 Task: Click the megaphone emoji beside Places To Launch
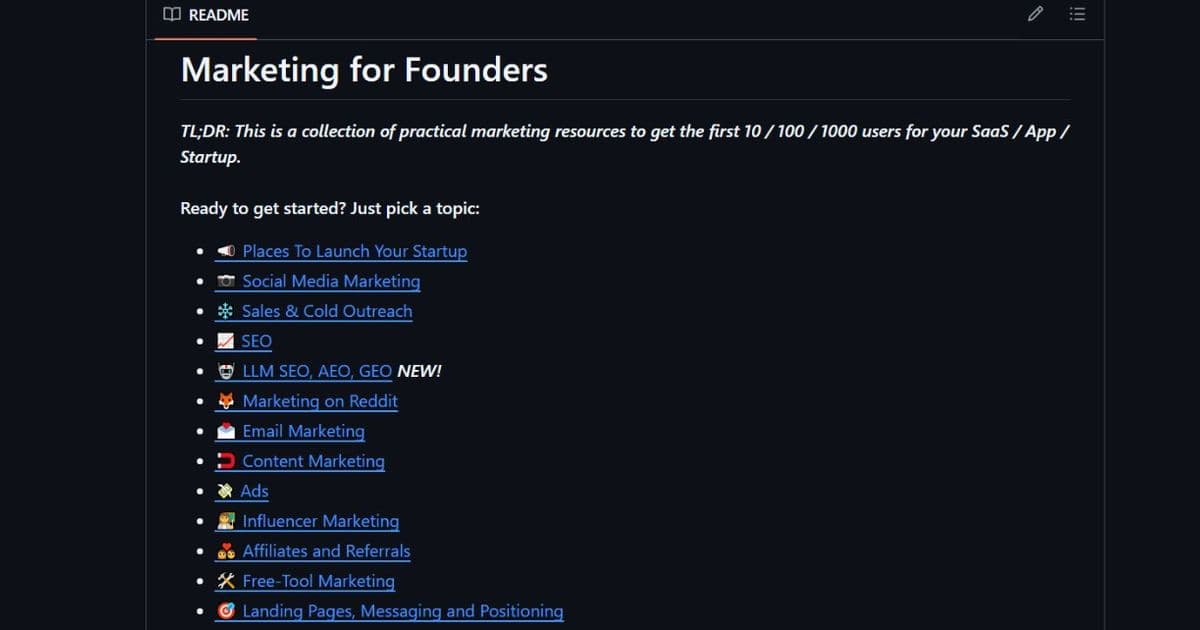(x=225, y=251)
